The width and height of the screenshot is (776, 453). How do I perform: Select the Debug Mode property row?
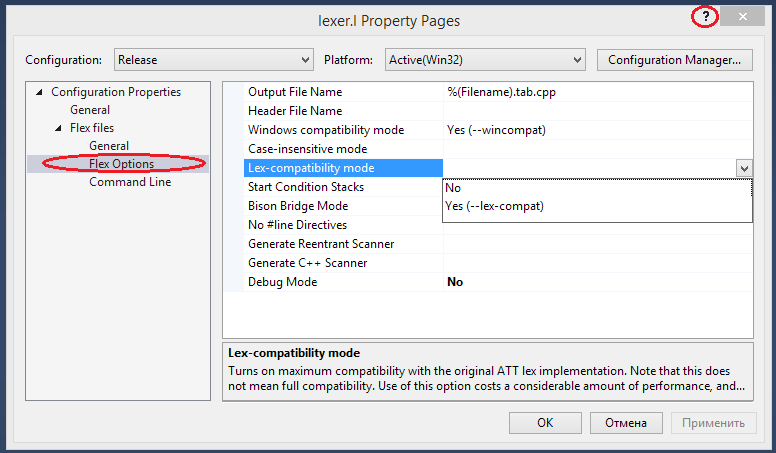[x=282, y=282]
